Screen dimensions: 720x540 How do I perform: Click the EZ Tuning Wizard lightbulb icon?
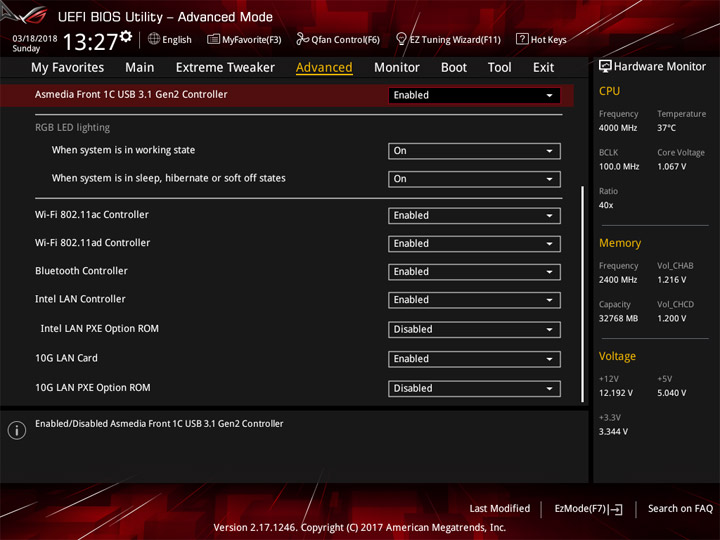point(401,39)
